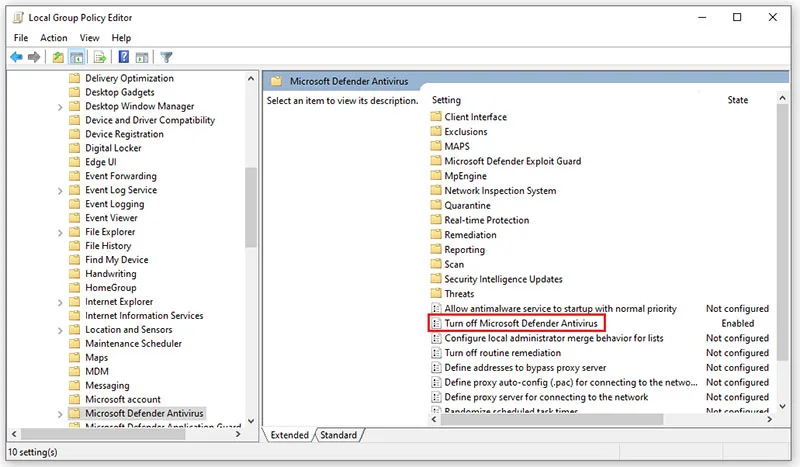The image size is (800, 467).
Task: Expand the Internet Explorer tree node
Action: [60, 303]
